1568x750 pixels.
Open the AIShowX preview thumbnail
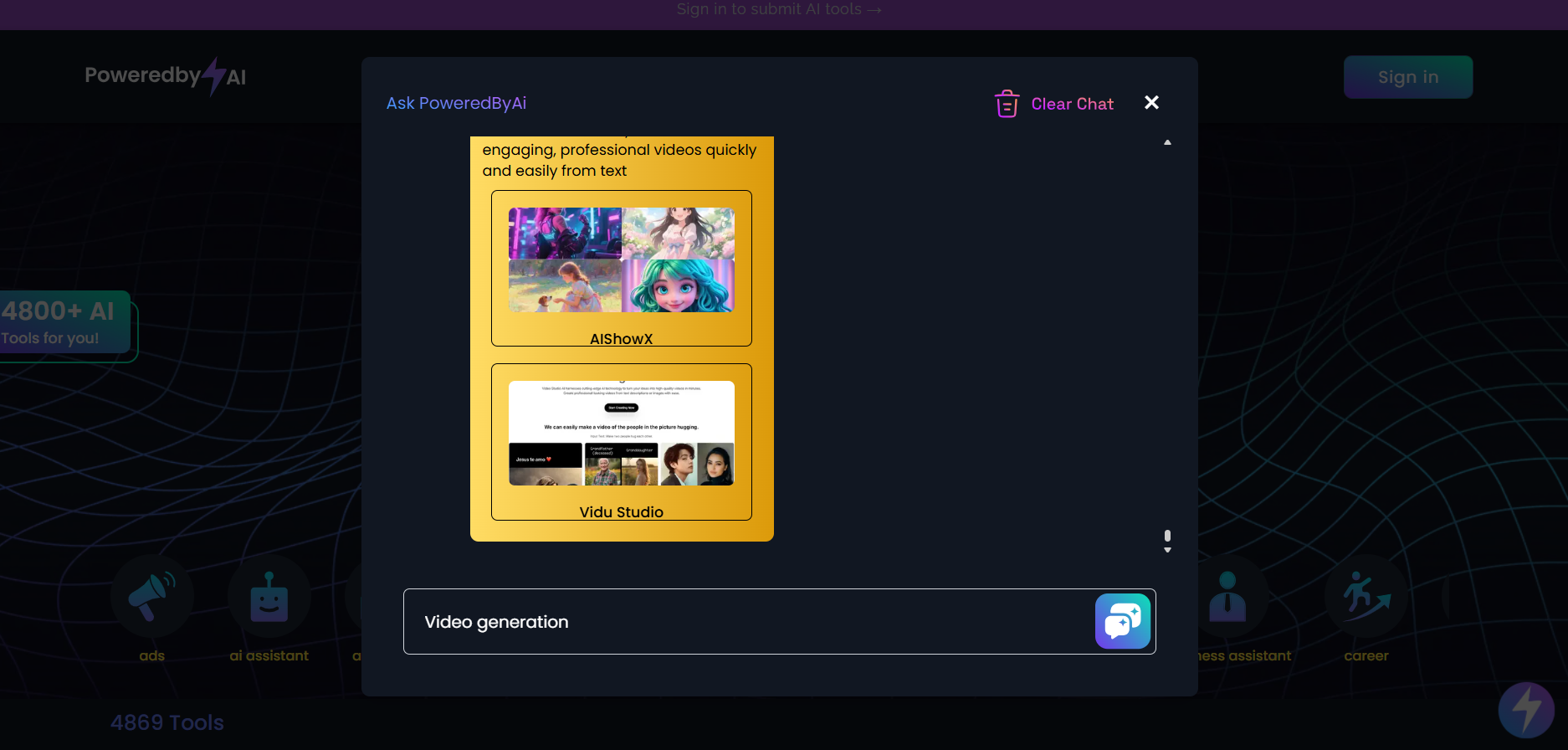pyautogui.click(x=622, y=260)
